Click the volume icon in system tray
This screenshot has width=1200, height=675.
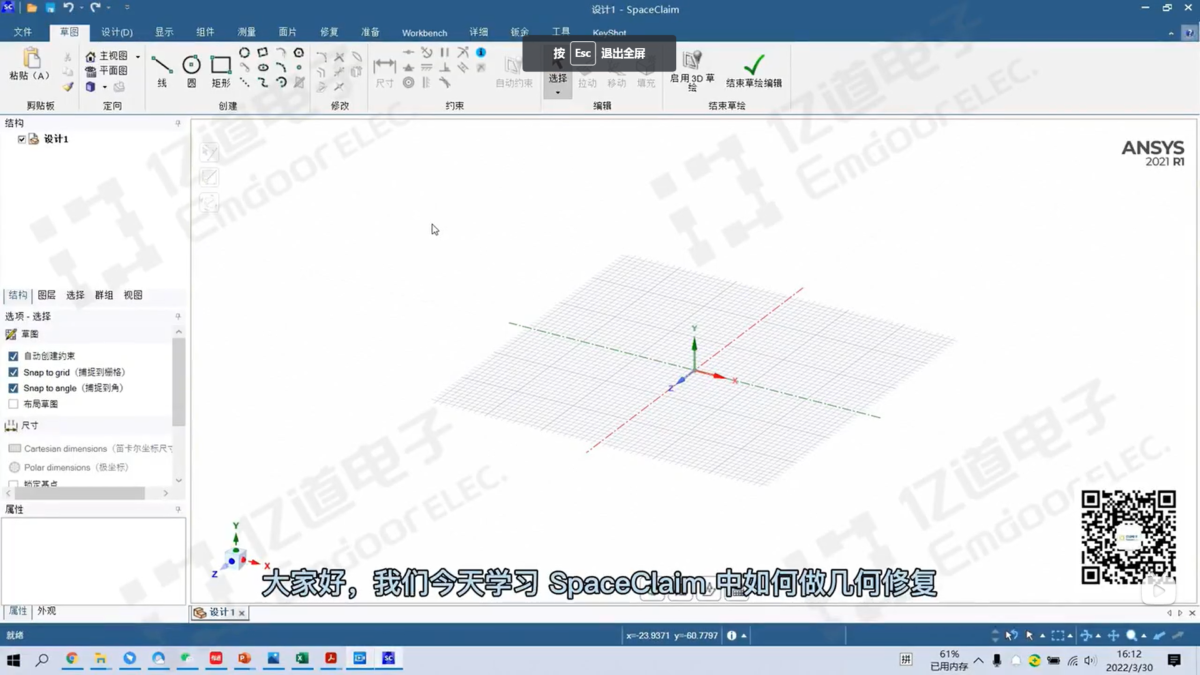[x=1090, y=660]
